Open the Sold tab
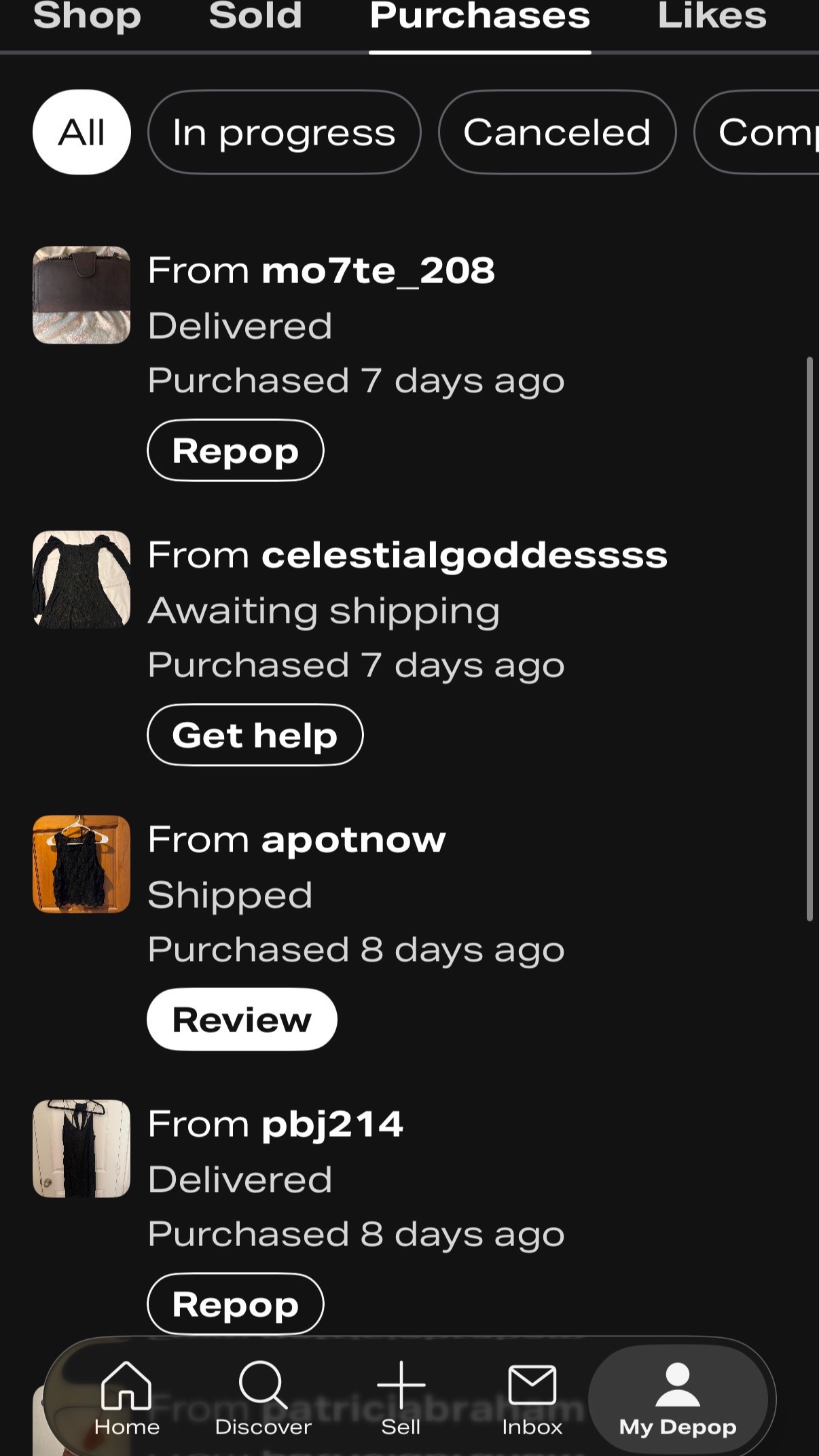This screenshot has width=819, height=1456. tap(255, 16)
